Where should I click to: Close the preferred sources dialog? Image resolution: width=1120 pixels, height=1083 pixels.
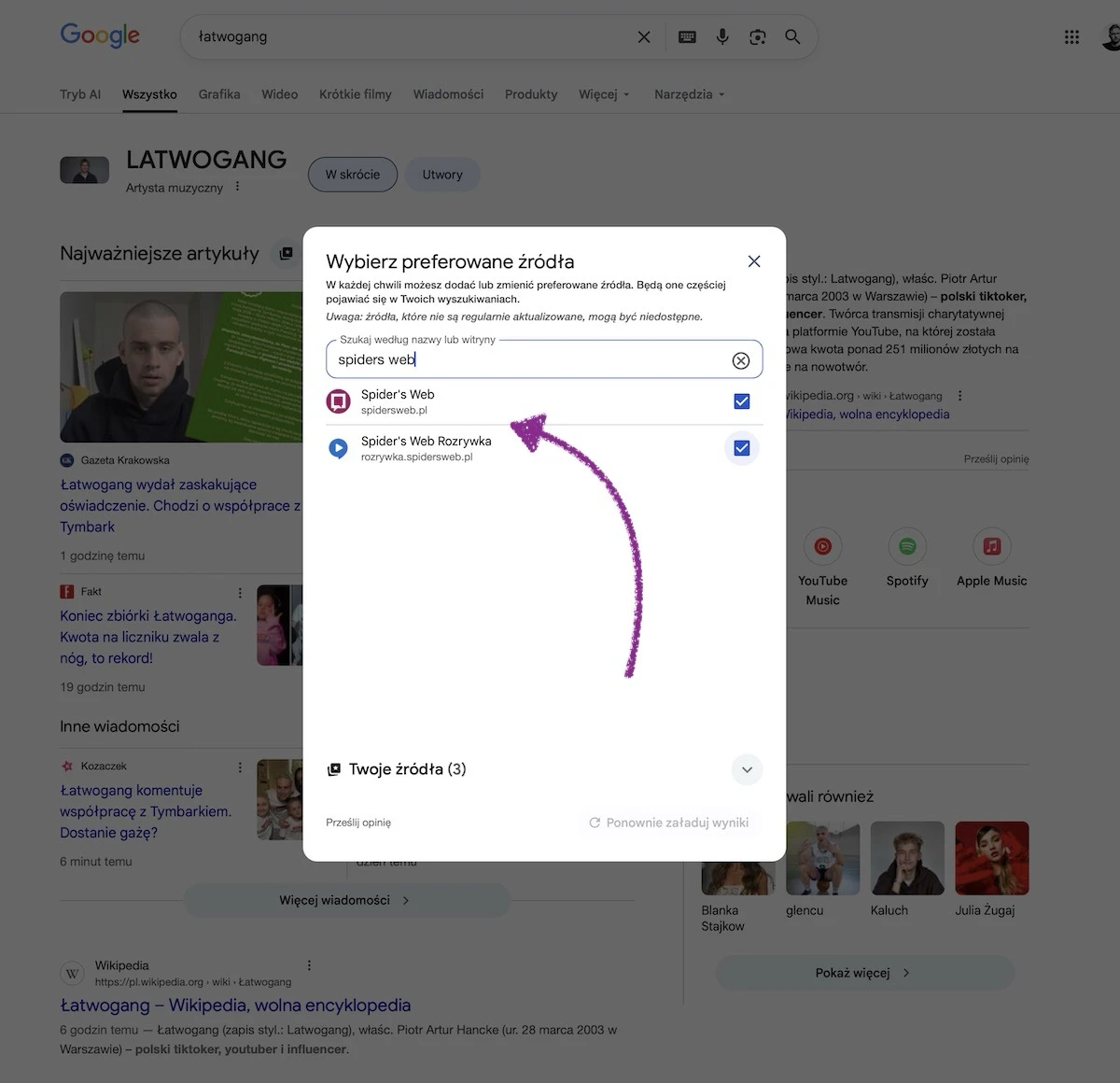pyautogui.click(x=754, y=261)
